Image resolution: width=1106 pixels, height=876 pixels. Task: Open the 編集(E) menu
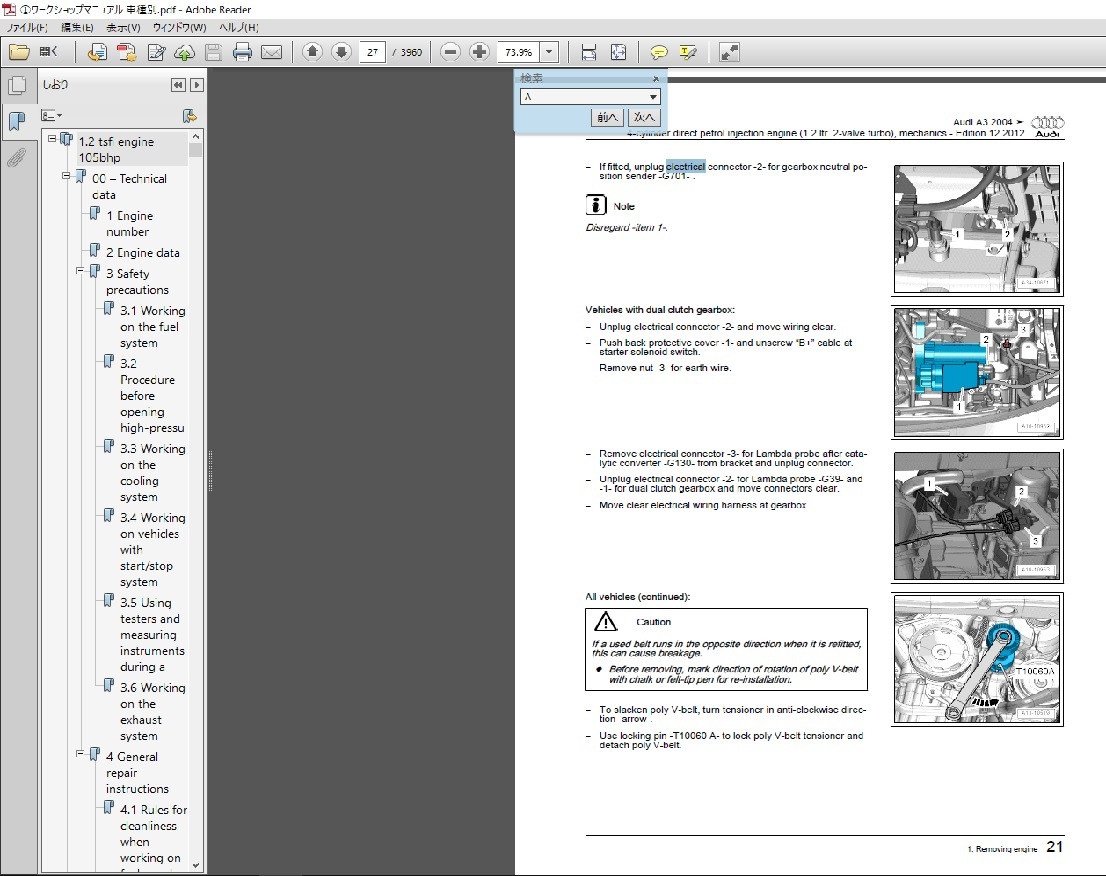point(77,28)
